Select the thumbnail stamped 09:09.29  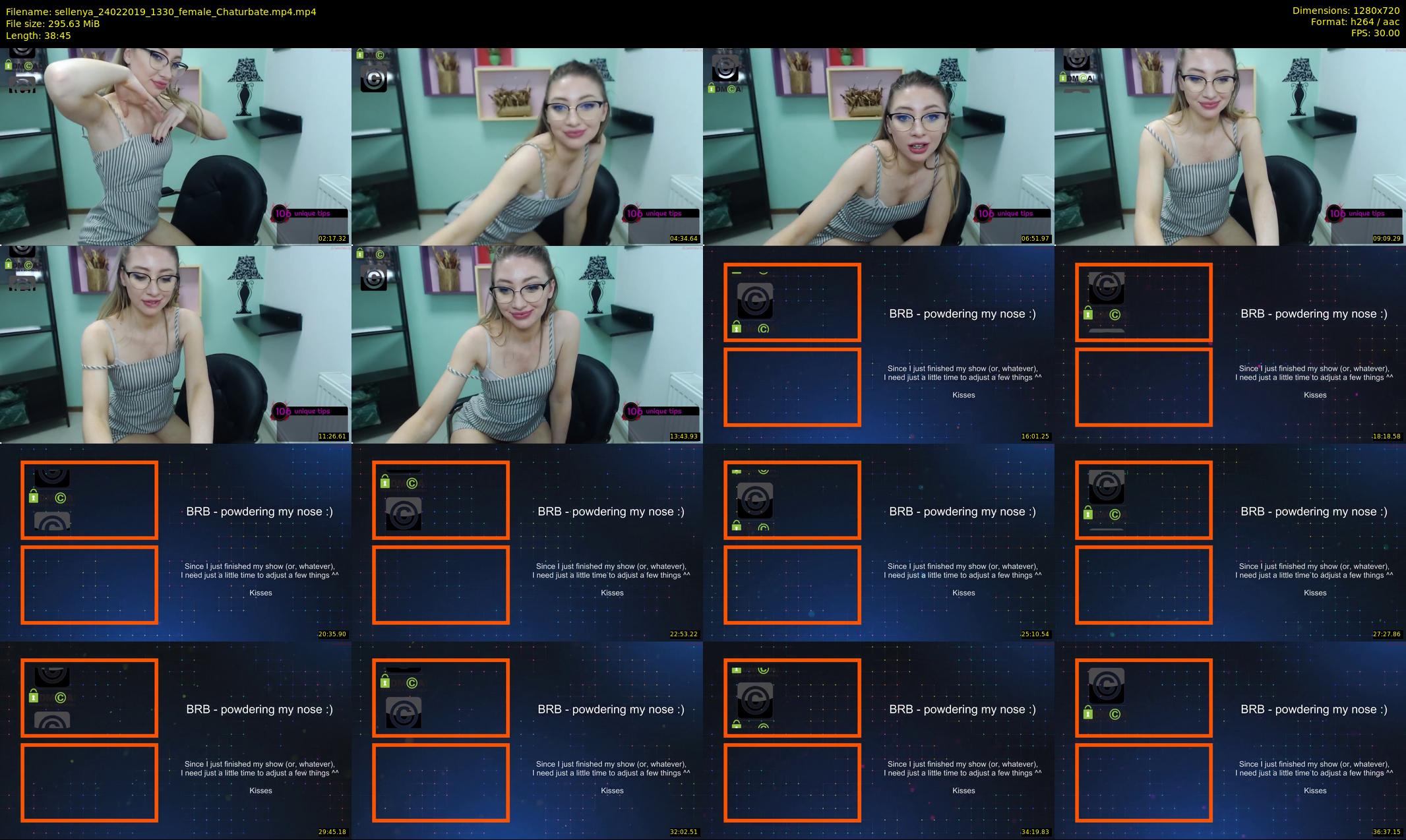1230,146
